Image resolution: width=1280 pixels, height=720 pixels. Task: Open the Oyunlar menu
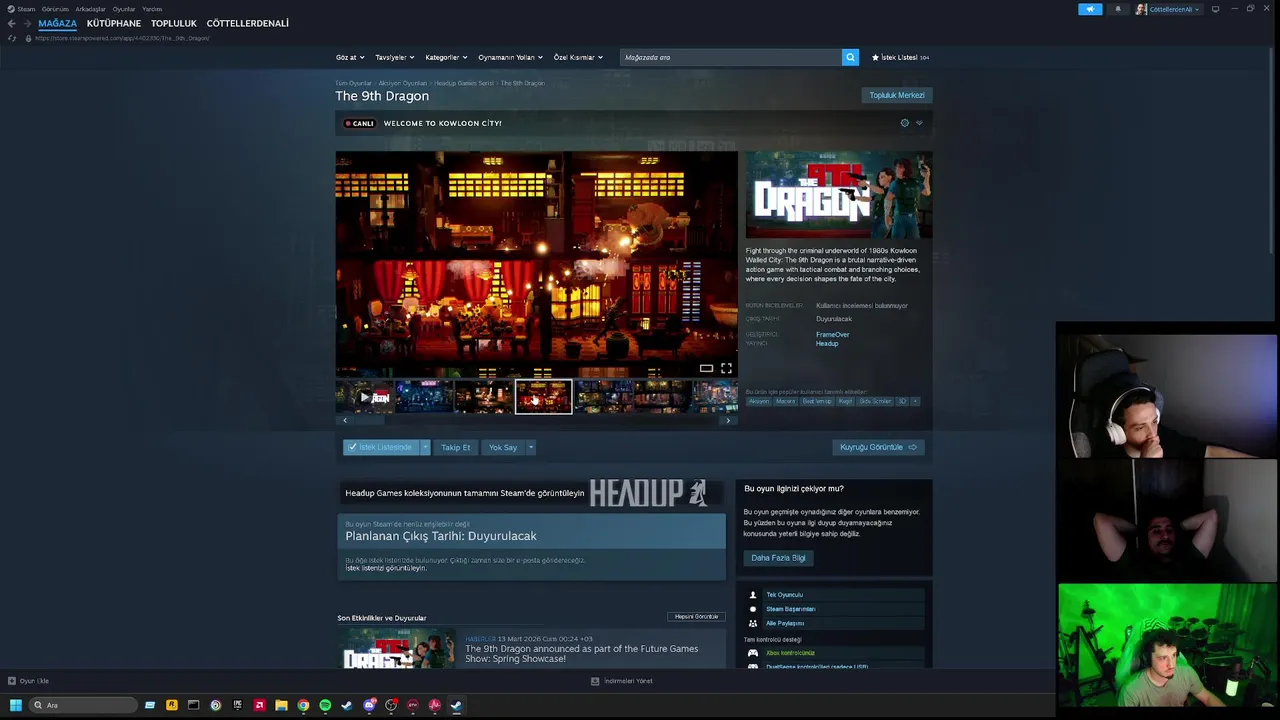pos(124,9)
